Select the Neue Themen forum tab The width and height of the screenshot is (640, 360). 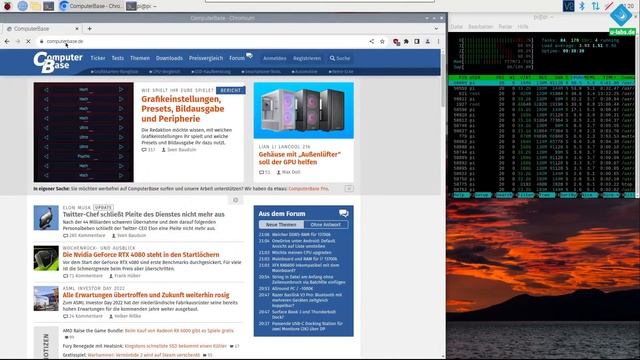pyautogui.click(x=281, y=224)
